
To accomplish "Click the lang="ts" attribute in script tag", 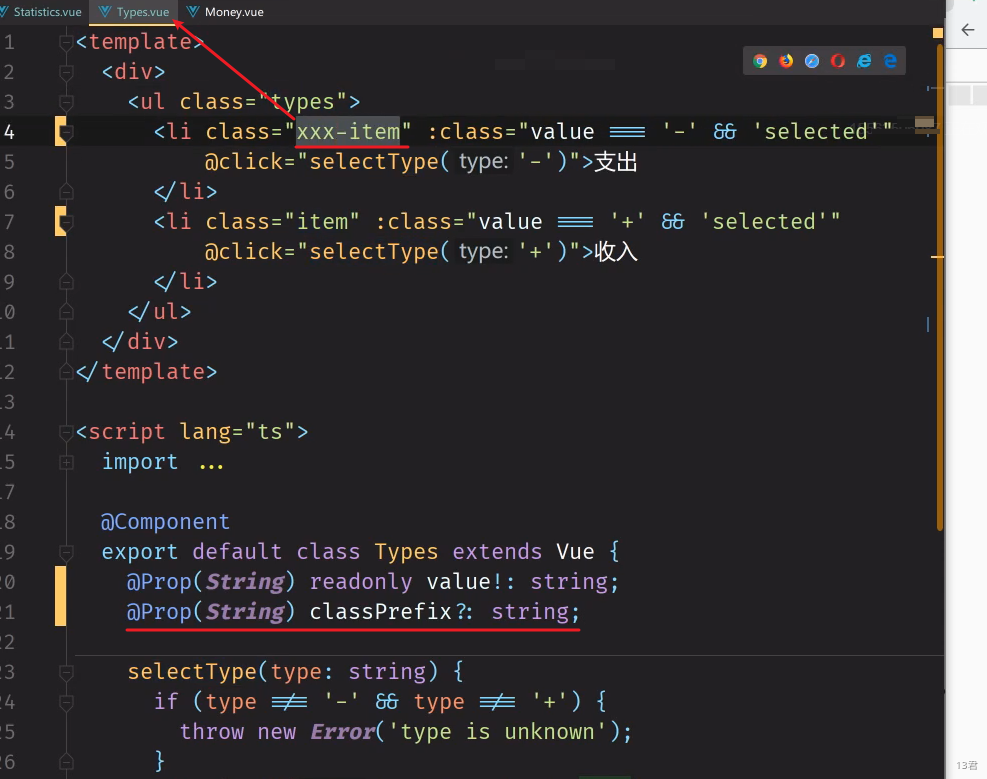I will [237, 432].
